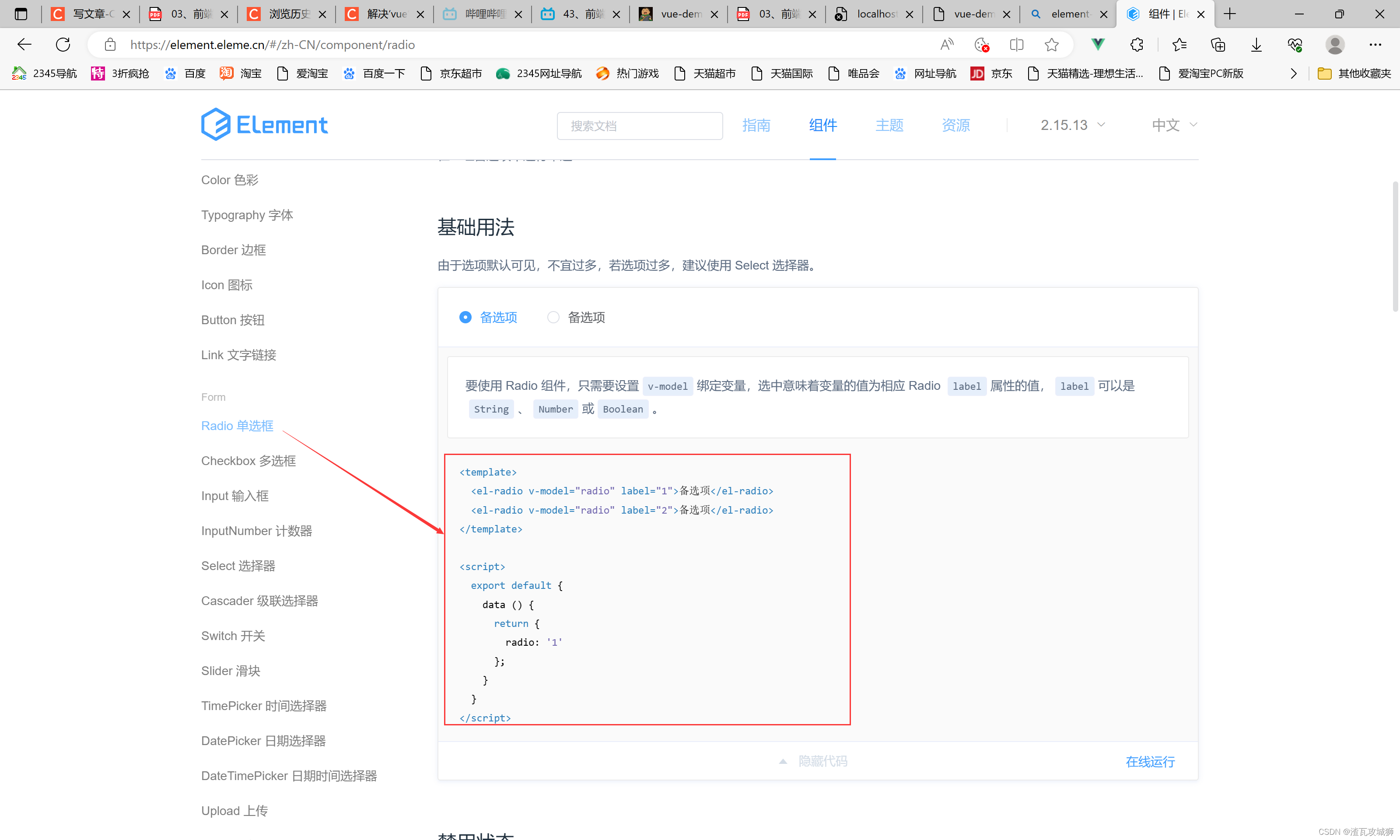
Task: Open the extensions puzzle icon
Action: pyautogui.click(x=1137, y=45)
